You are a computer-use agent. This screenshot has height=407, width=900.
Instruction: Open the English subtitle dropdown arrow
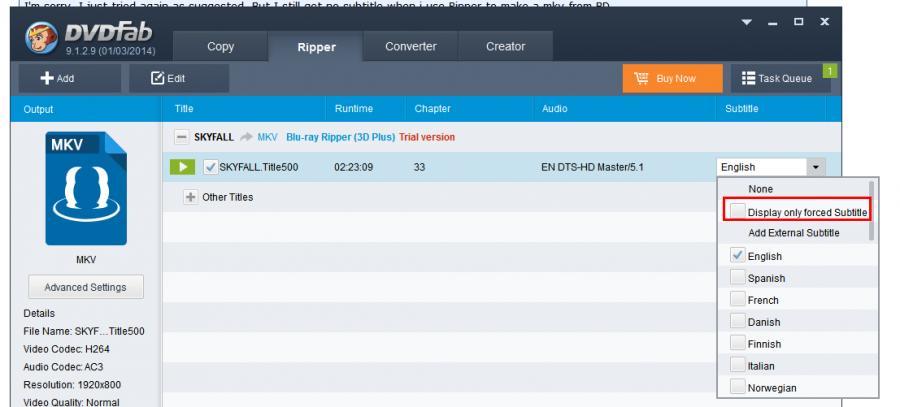(817, 167)
